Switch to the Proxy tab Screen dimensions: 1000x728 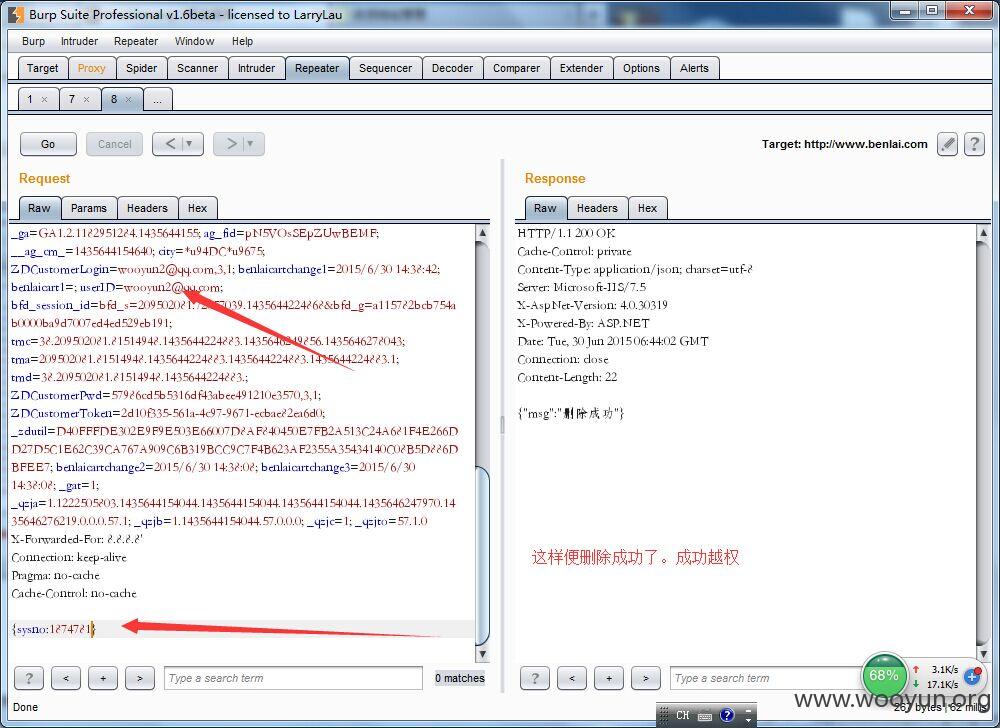pyautogui.click(x=91, y=68)
